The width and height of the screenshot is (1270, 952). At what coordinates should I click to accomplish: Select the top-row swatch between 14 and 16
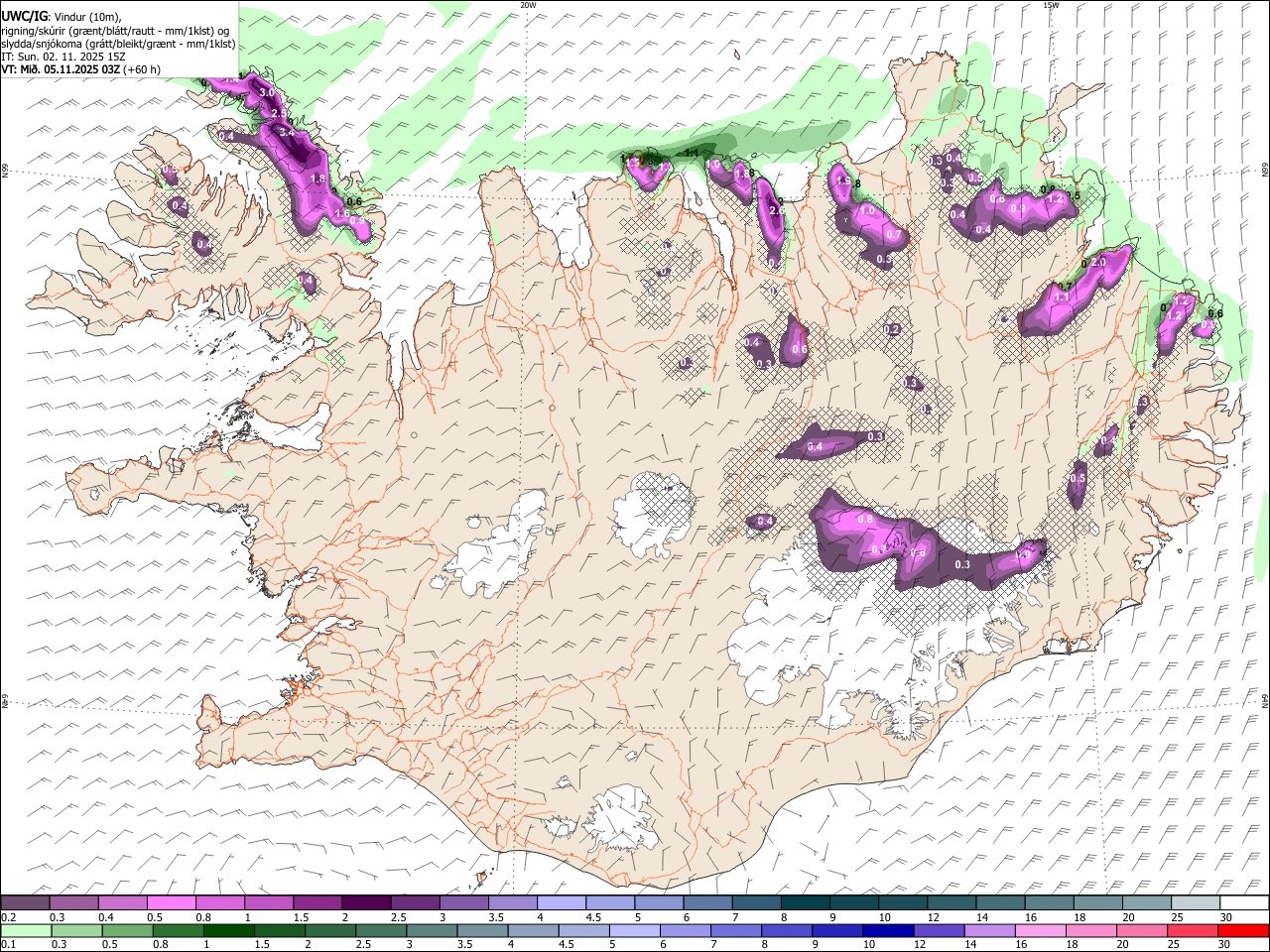point(1000,902)
